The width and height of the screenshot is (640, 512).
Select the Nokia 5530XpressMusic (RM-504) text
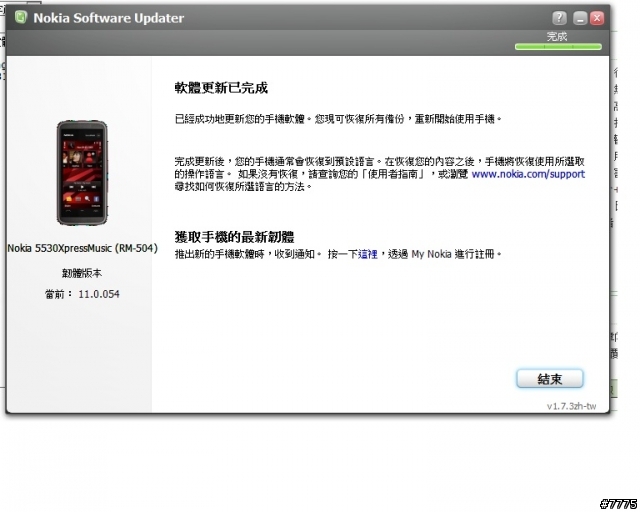coord(82,248)
